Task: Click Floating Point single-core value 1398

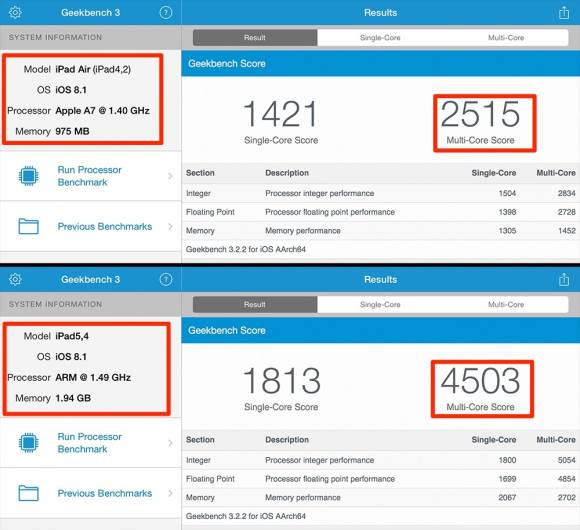Action: click(507, 212)
